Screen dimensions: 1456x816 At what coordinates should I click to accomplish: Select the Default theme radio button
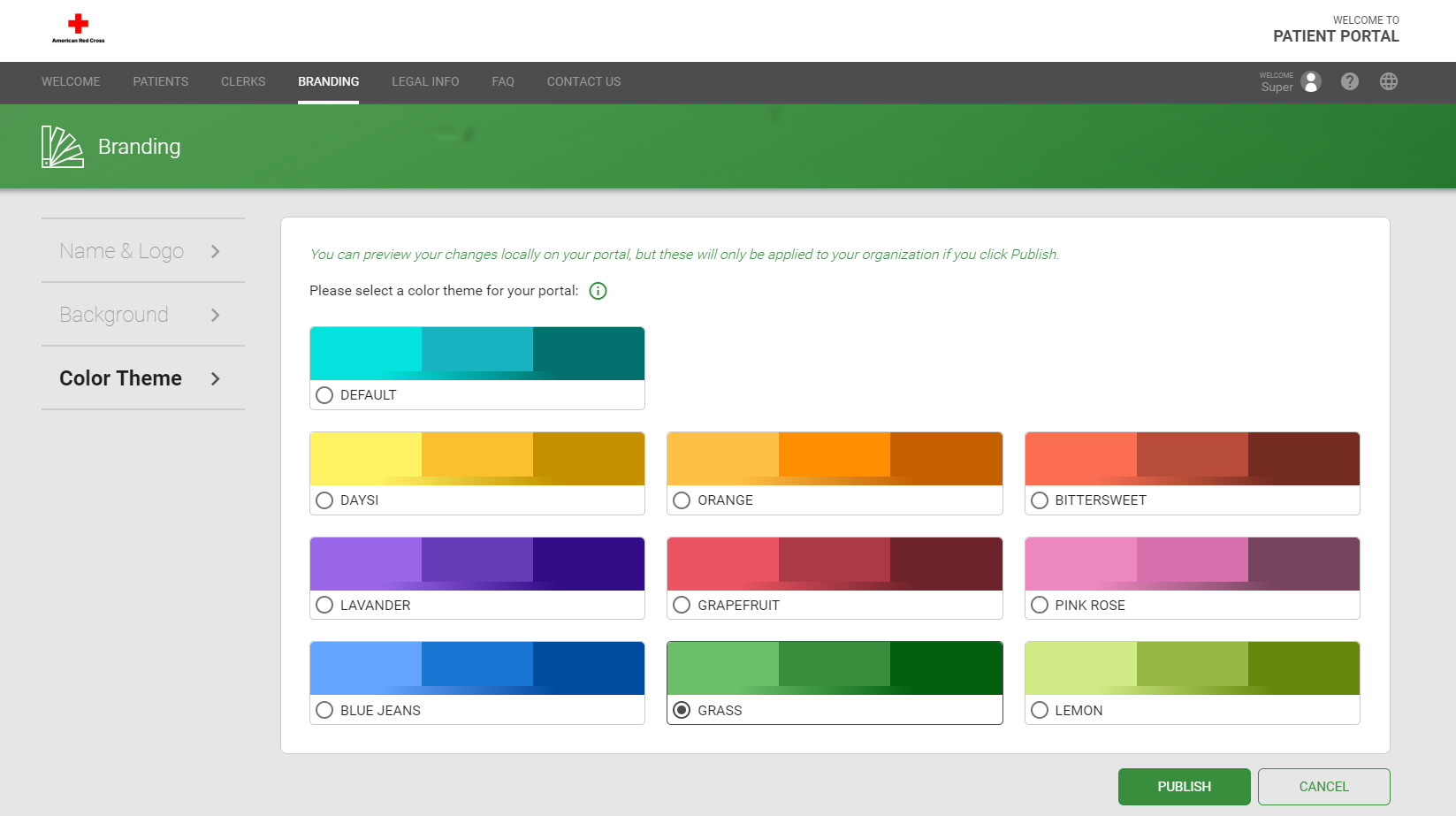pos(324,395)
